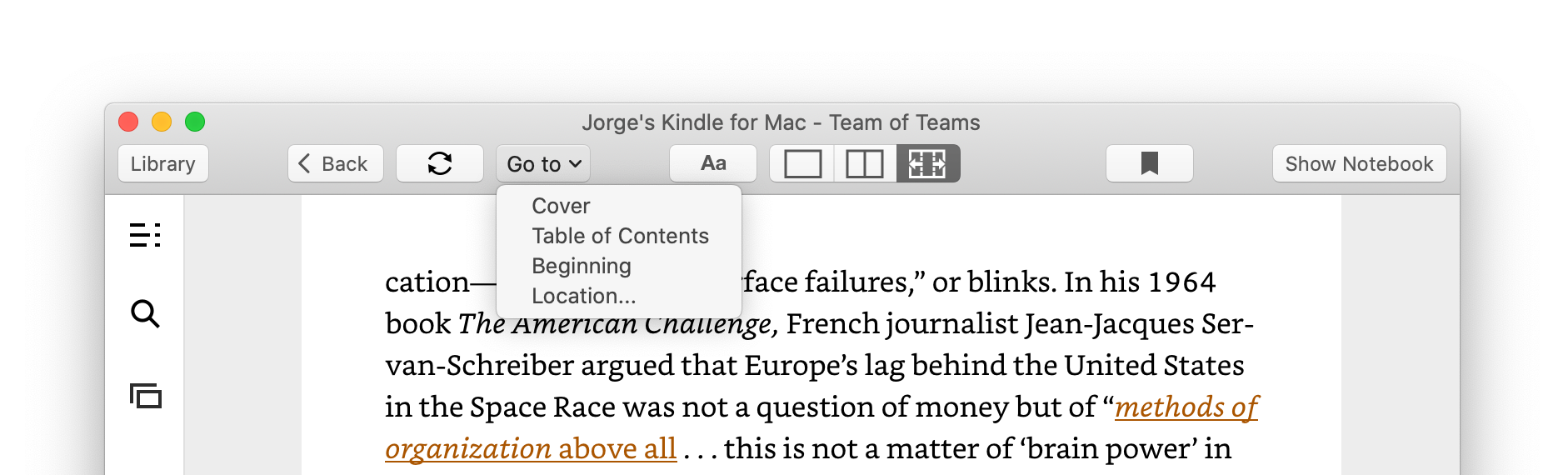
Task: Switch to single-column page view
Action: (x=803, y=163)
